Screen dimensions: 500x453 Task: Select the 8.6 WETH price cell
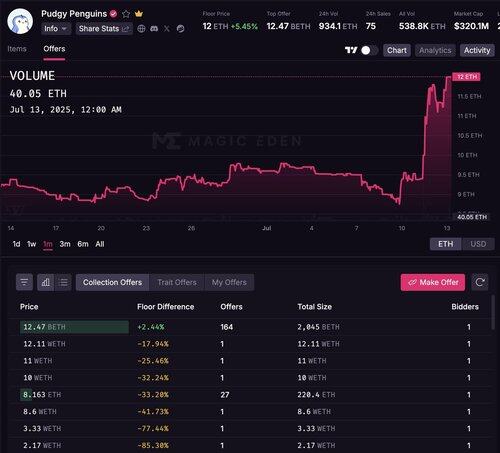point(40,412)
